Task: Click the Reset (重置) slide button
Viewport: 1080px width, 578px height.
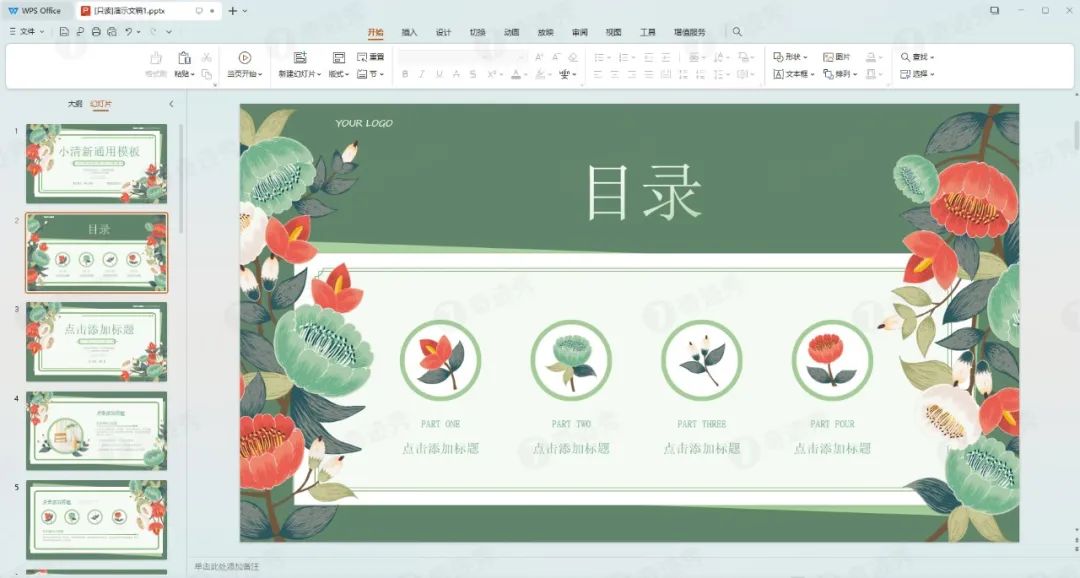Action: pos(370,57)
